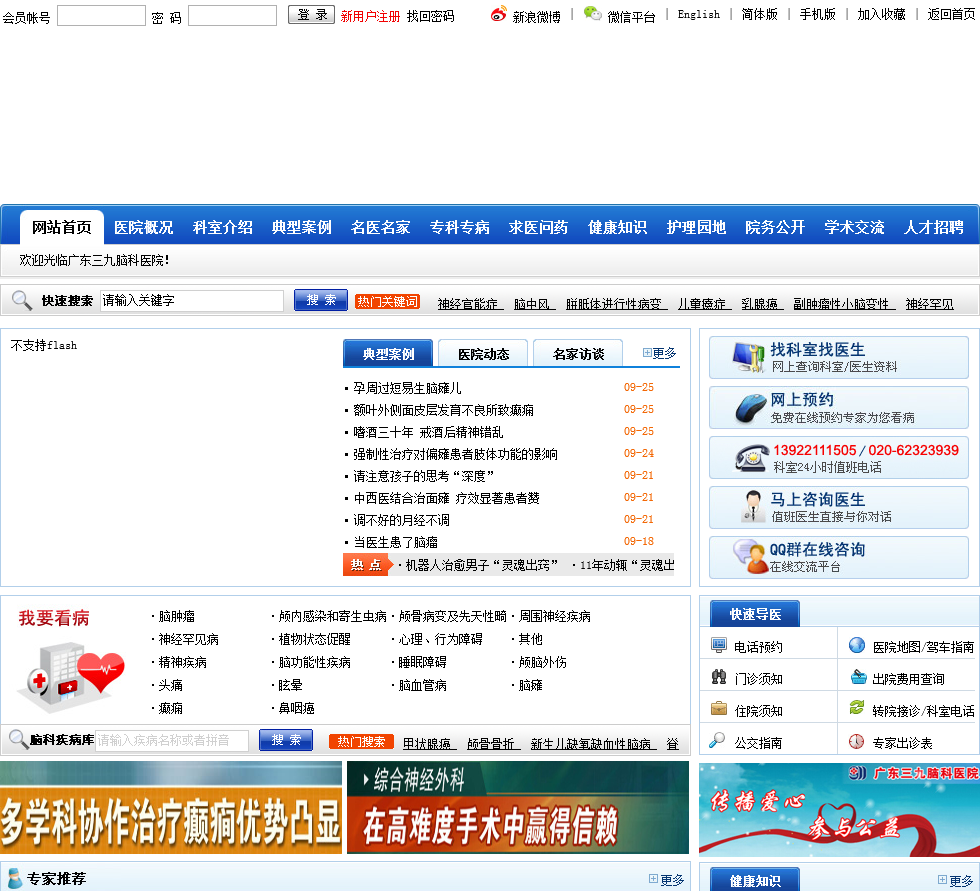This screenshot has height=891, width=980.
Task: Open article 孕周过短易生脑瘫儿
Action: 407,388
